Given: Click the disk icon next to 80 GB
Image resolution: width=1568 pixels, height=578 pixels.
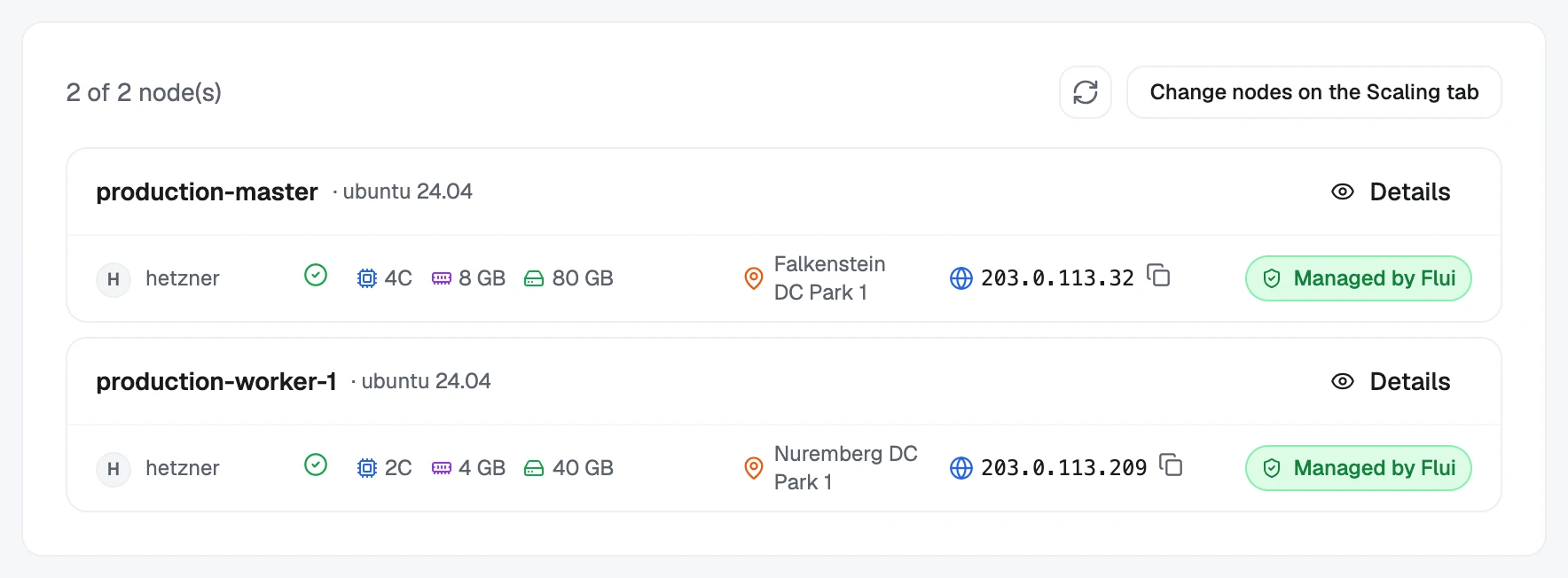Looking at the screenshot, I should click(534, 279).
